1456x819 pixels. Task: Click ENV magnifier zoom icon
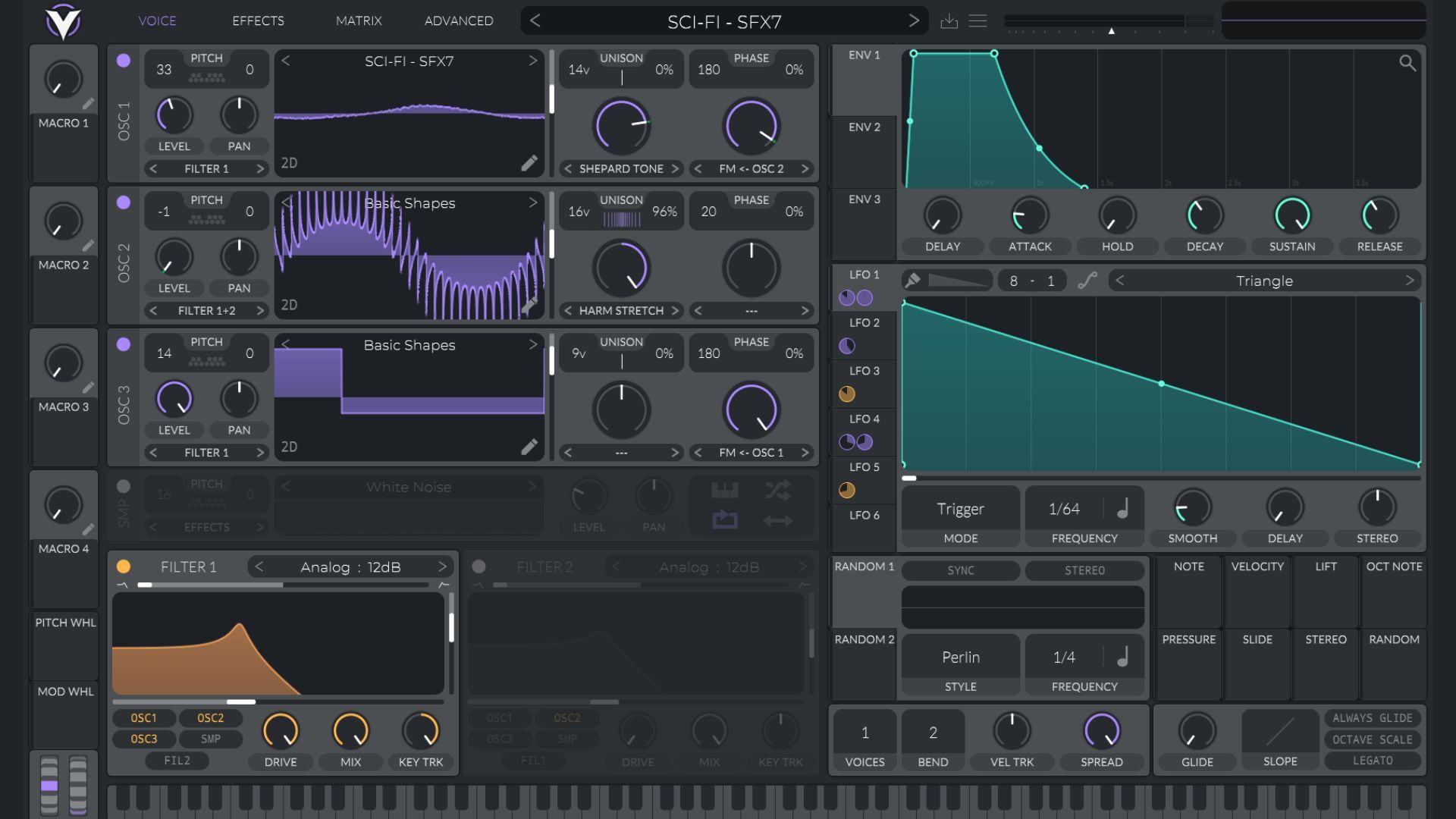[1407, 63]
